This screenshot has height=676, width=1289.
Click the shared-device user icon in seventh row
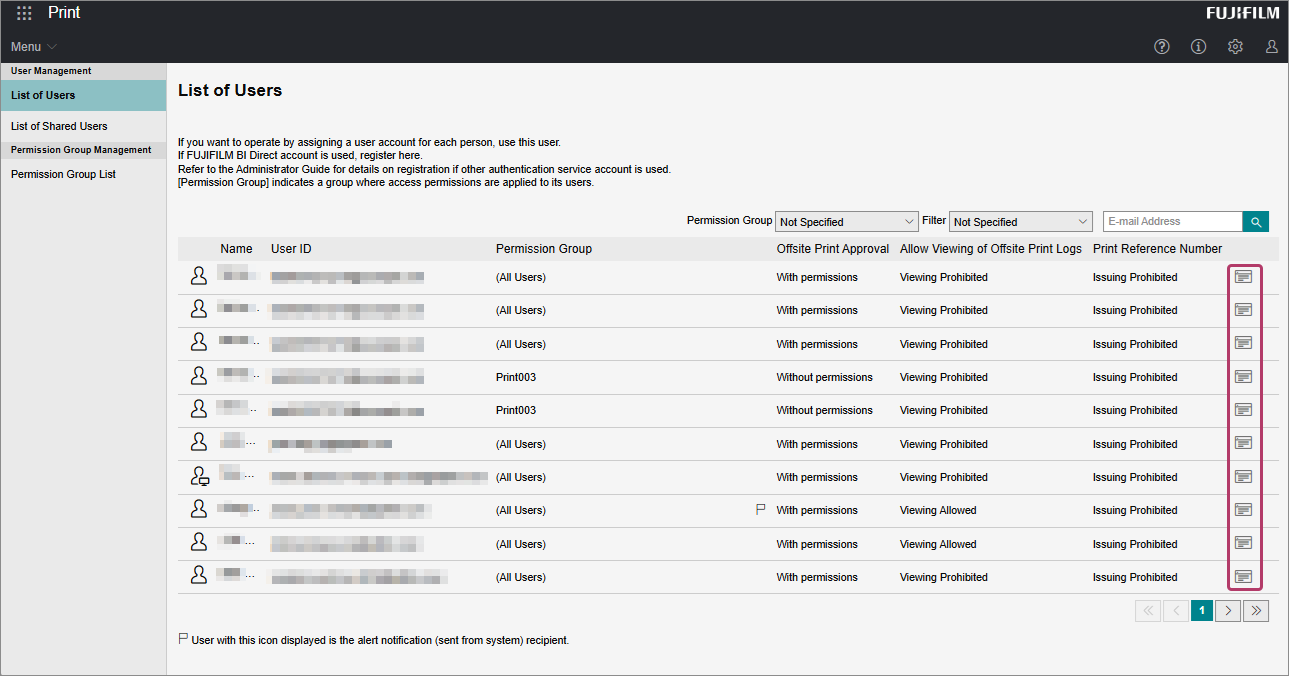click(x=199, y=477)
